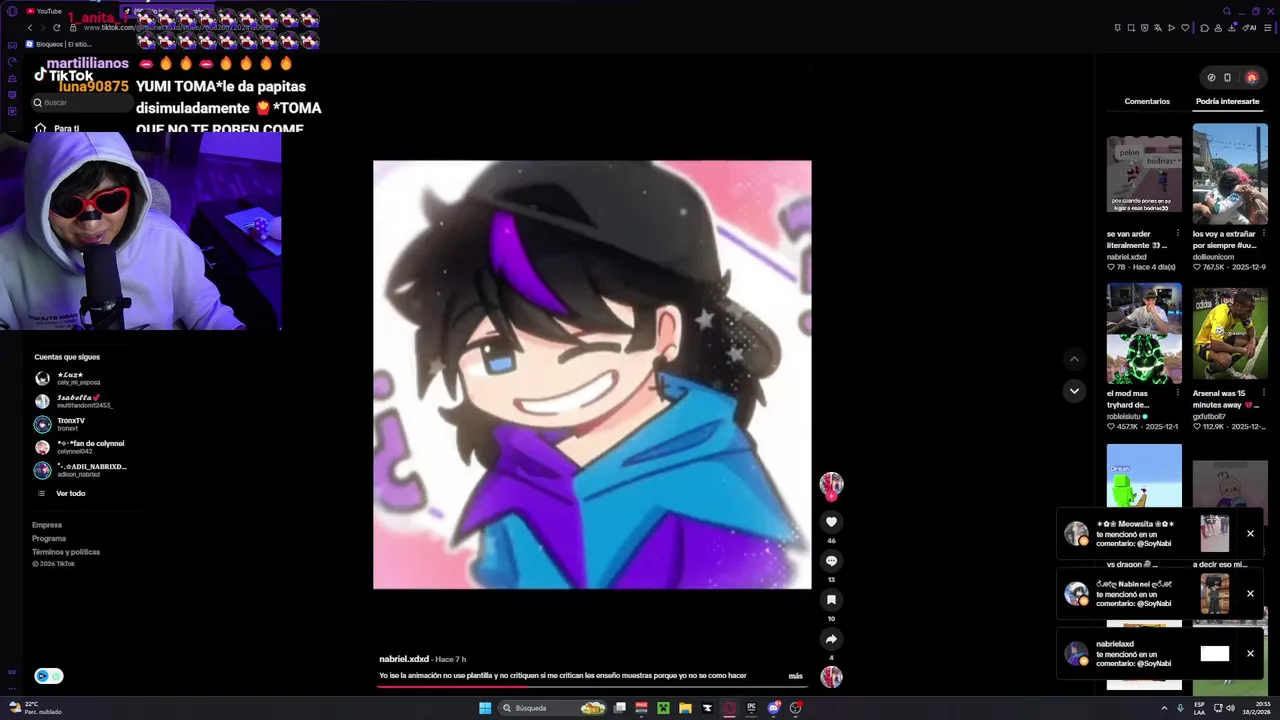The image size is (1280, 720).
Task: Open the browser ad blocker shield icon
Action: click(x=1145, y=28)
